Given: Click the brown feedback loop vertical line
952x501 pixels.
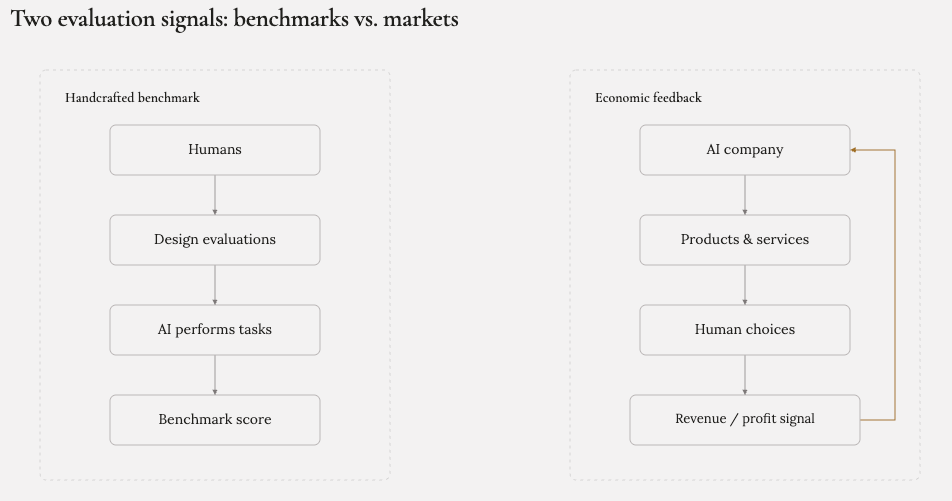Looking at the screenshot, I should 895,285.
